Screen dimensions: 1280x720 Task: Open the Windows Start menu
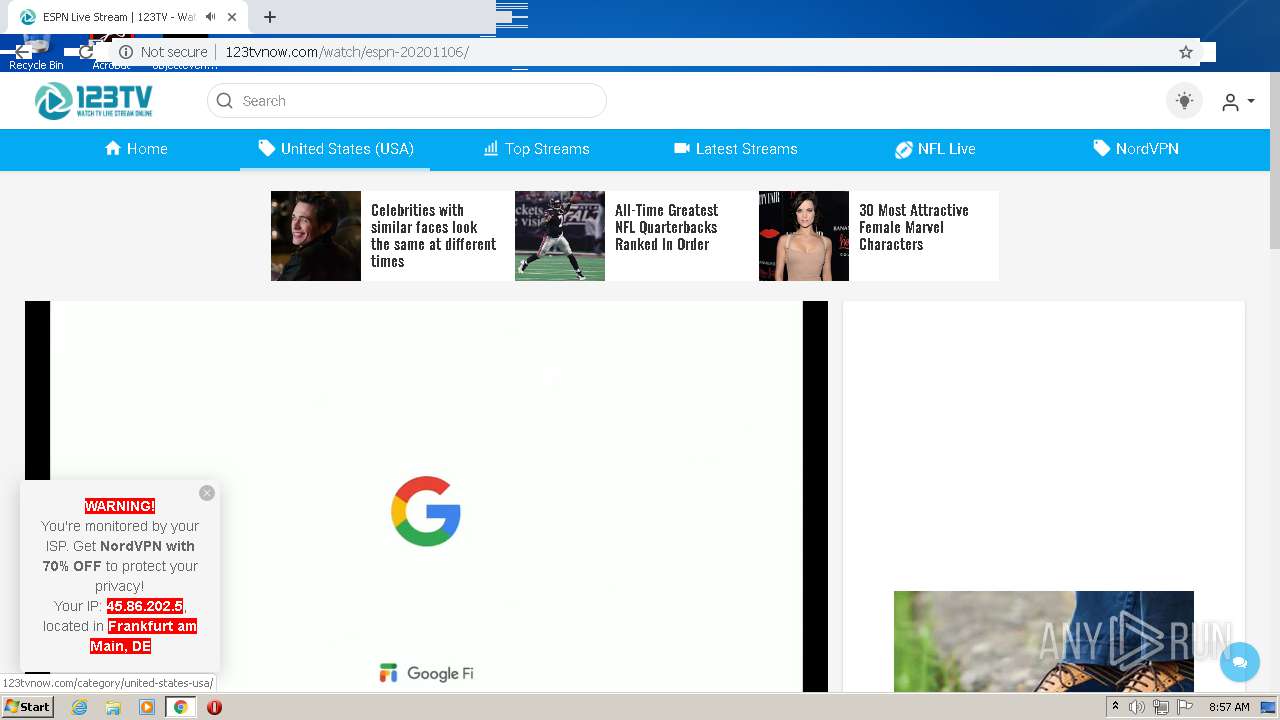tap(27, 706)
